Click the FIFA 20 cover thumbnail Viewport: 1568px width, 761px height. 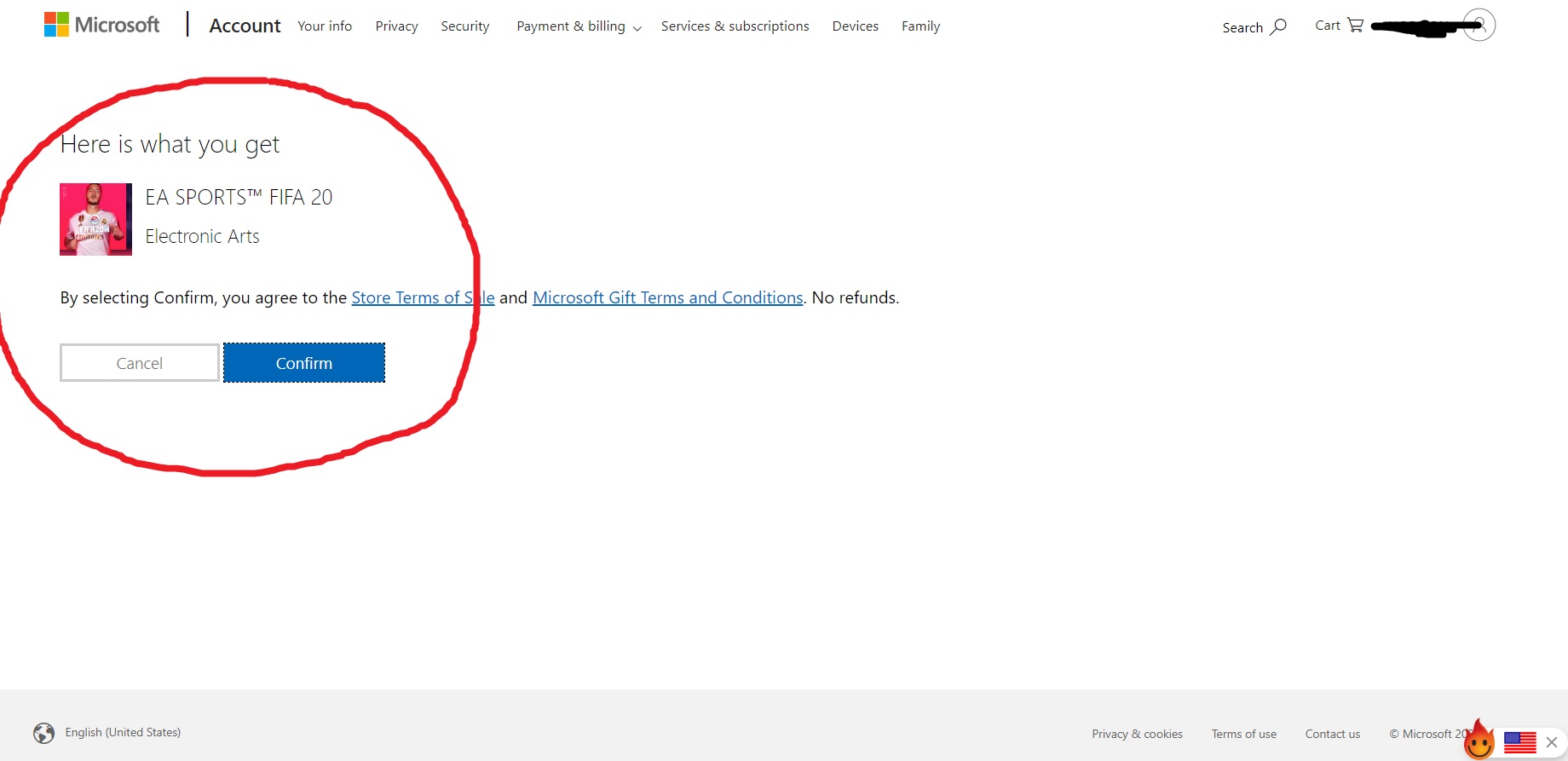point(95,219)
